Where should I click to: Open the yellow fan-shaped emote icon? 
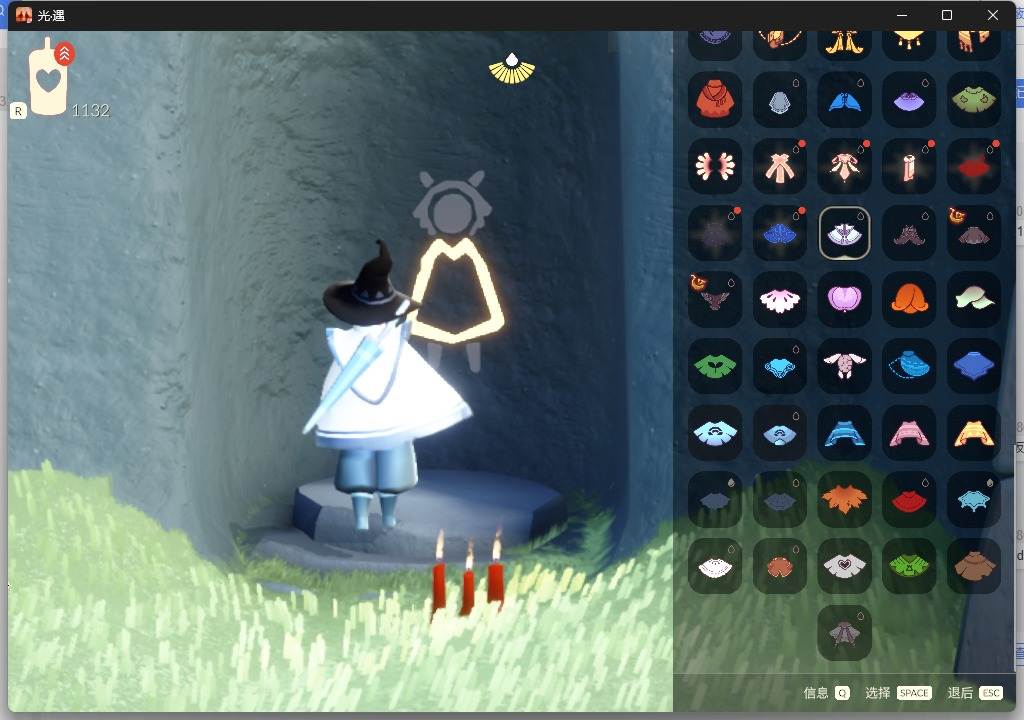[512, 69]
